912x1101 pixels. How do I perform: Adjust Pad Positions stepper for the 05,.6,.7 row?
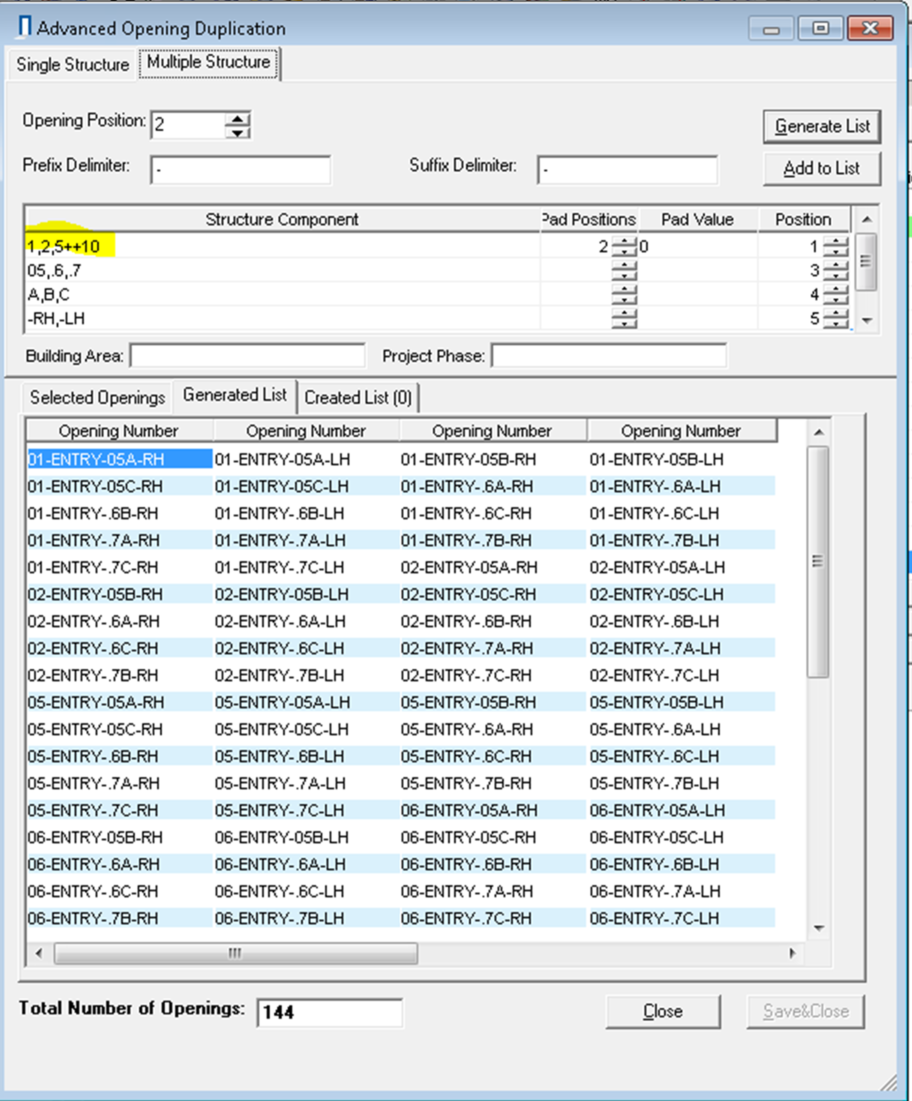point(624,270)
